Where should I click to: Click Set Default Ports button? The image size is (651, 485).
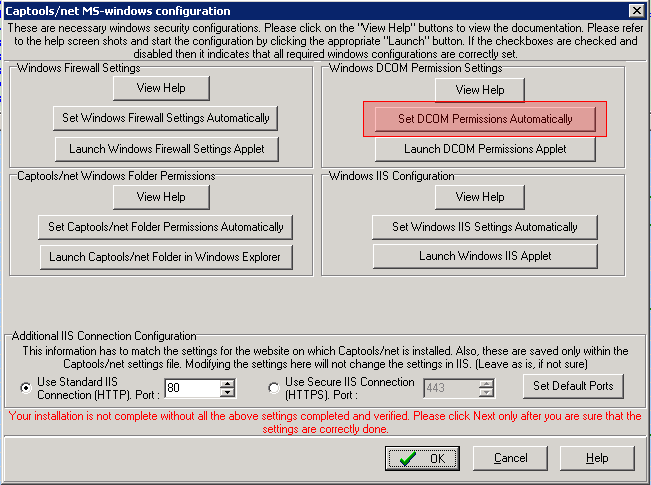pos(573,386)
